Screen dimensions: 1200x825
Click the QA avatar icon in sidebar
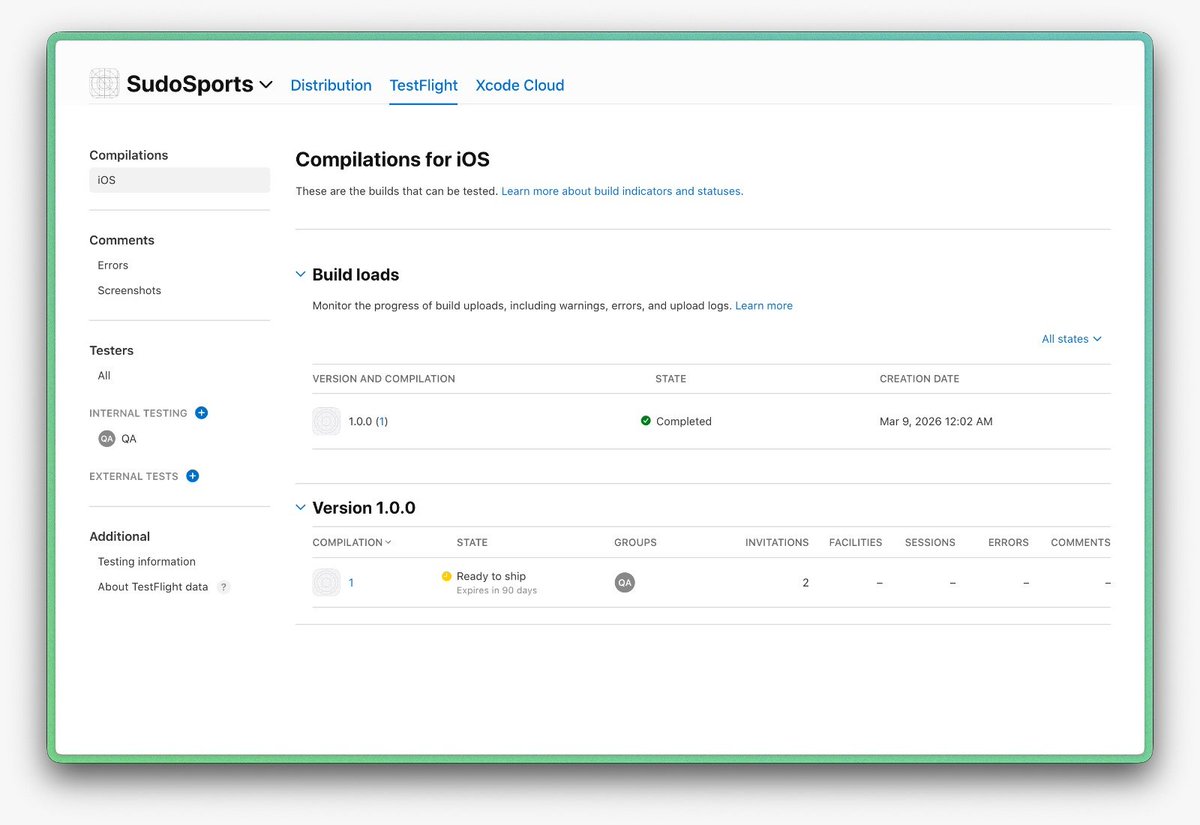tap(107, 439)
